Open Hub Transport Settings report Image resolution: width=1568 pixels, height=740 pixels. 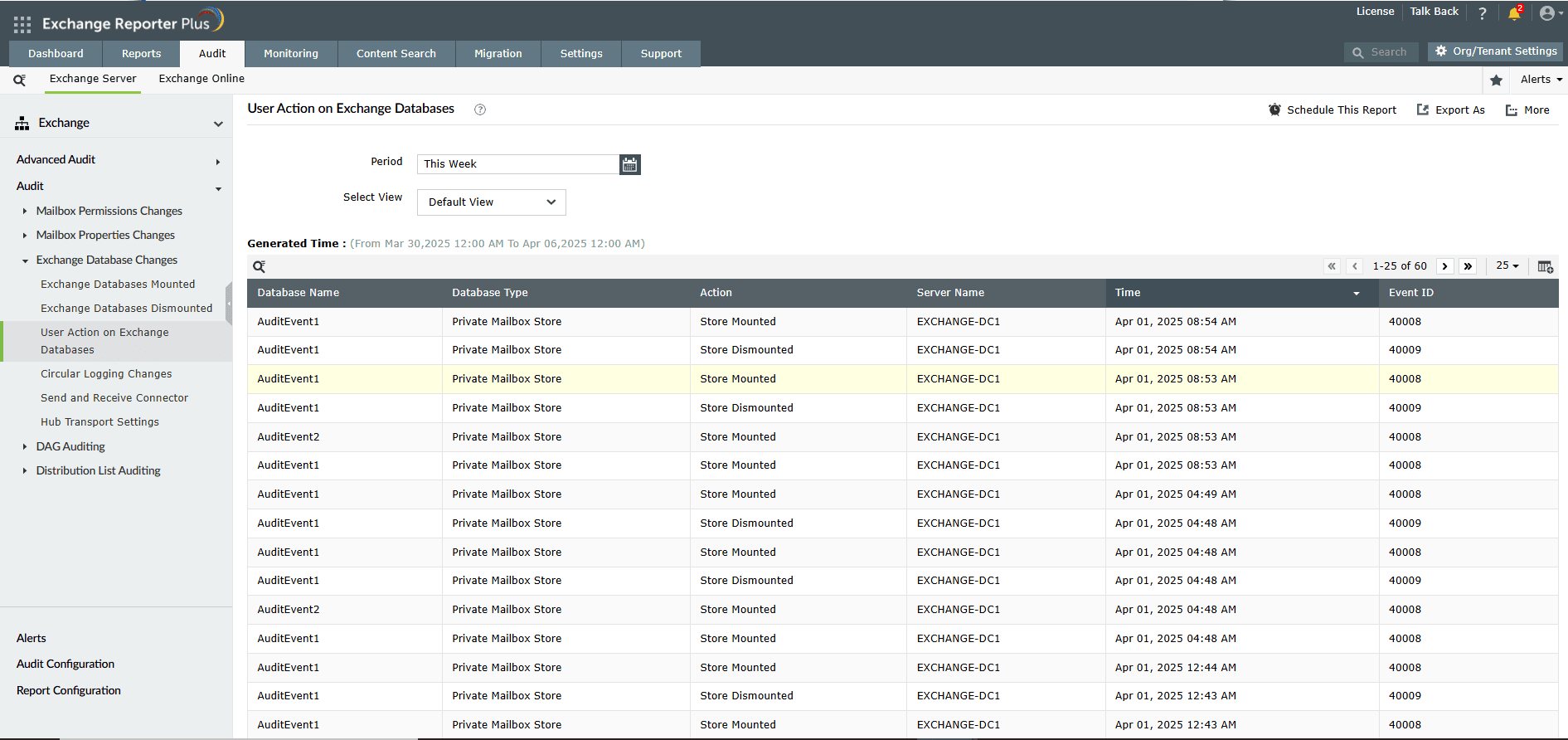pos(100,422)
